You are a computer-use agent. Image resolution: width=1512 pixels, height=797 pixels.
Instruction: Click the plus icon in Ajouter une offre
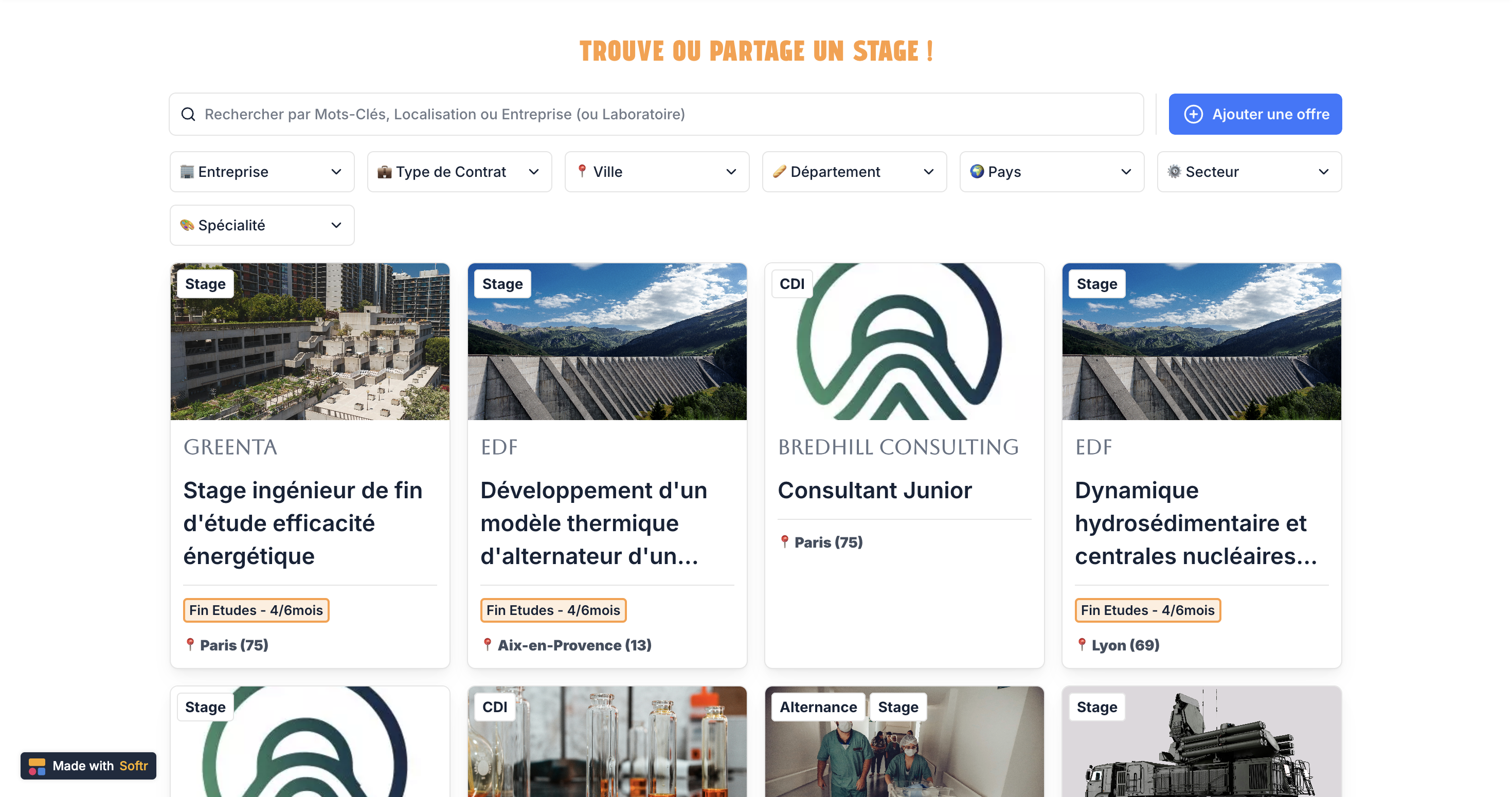pos(1193,114)
